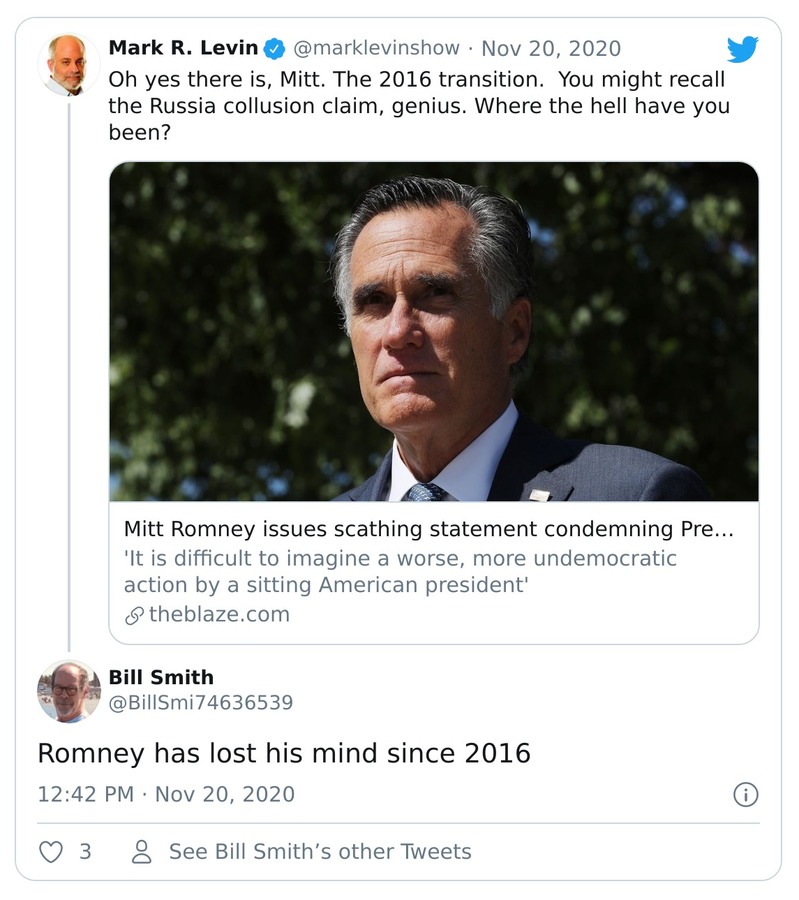The width and height of the screenshot is (799, 900).
Task: Open Mark R. Levin's profile avatar
Action: [x=69, y=65]
